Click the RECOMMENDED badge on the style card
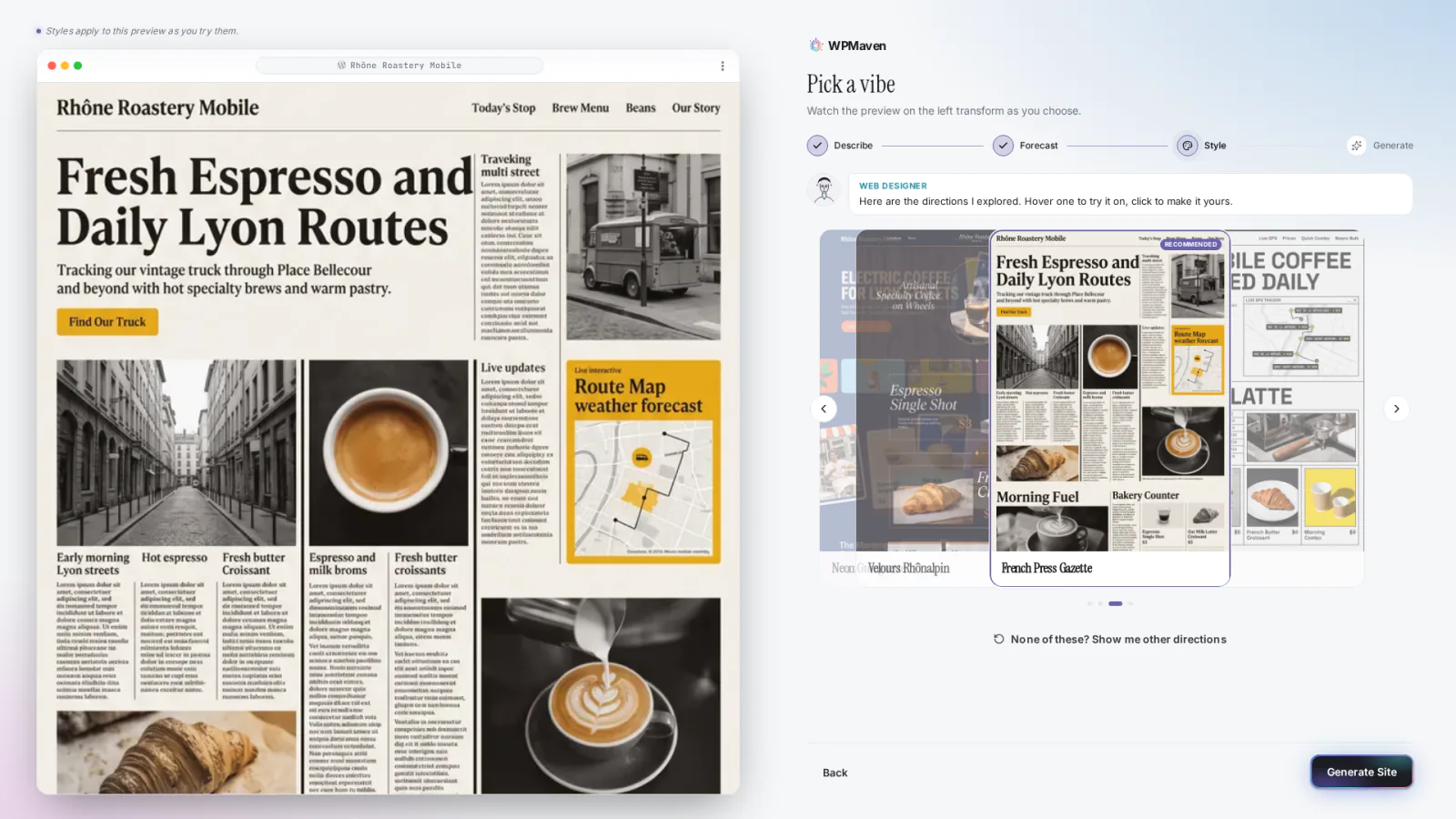 (x=1190, y=244)
